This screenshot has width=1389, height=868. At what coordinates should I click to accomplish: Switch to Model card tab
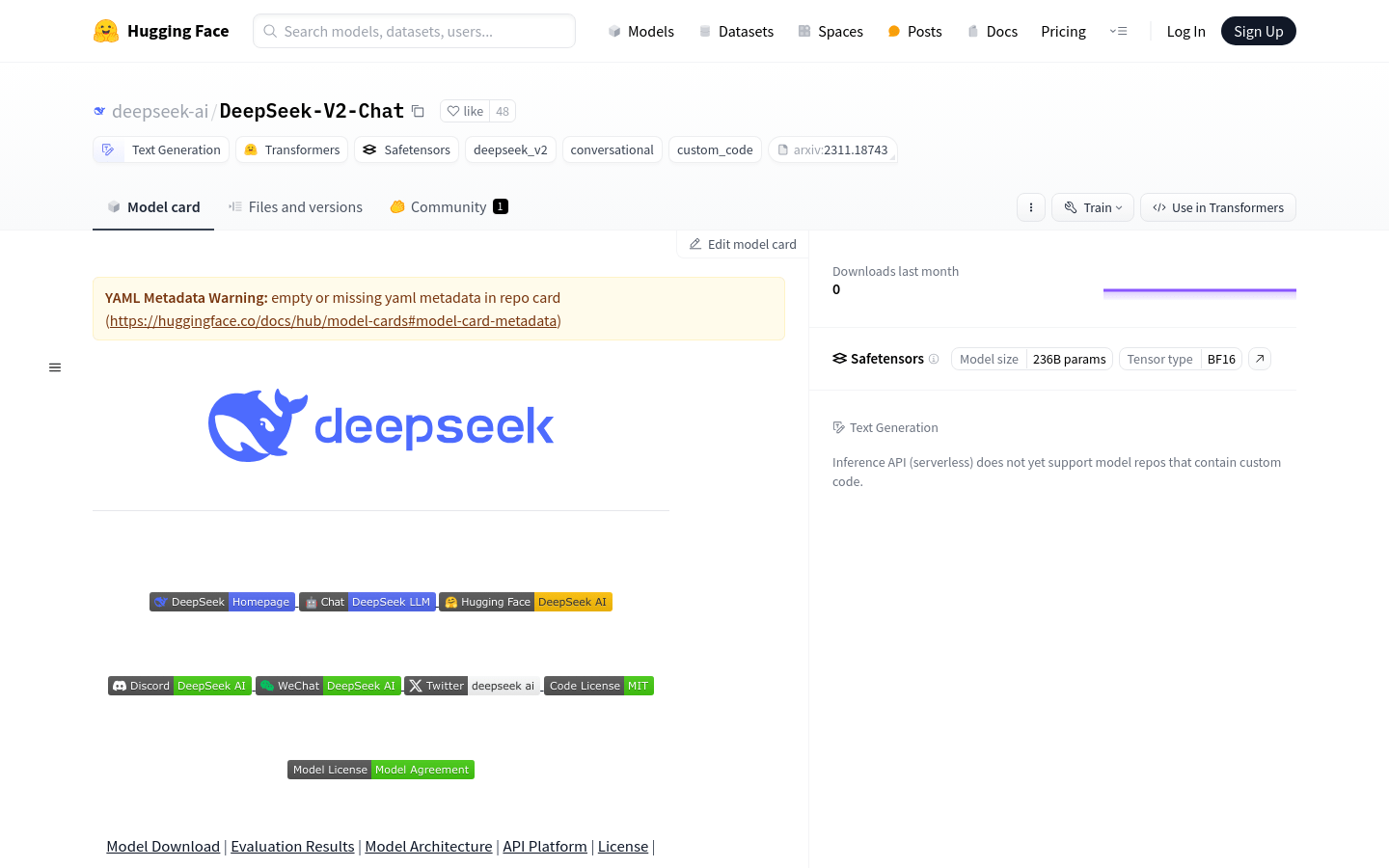pyautogui.click(x=153, y=206)
